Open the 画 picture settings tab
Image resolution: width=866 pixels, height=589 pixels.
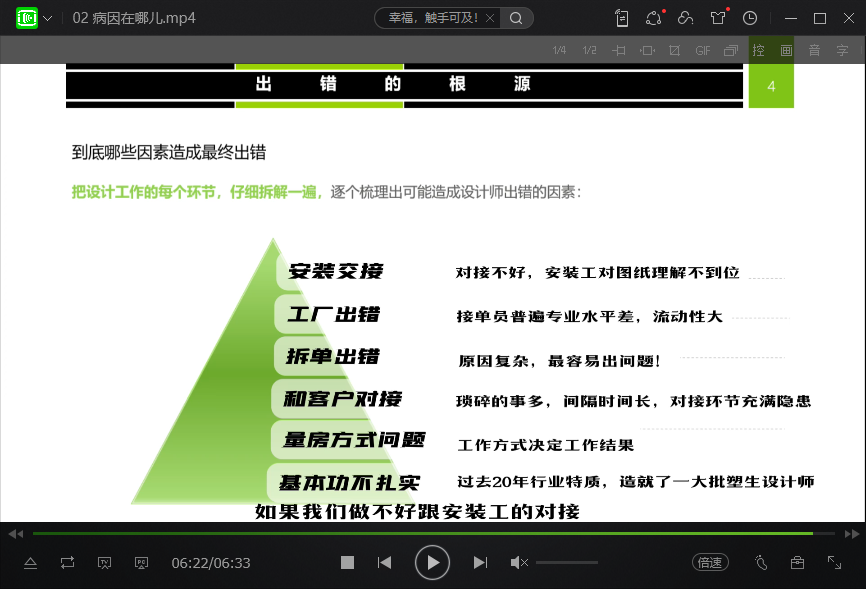pyautogui.click(x=786, y=50)
